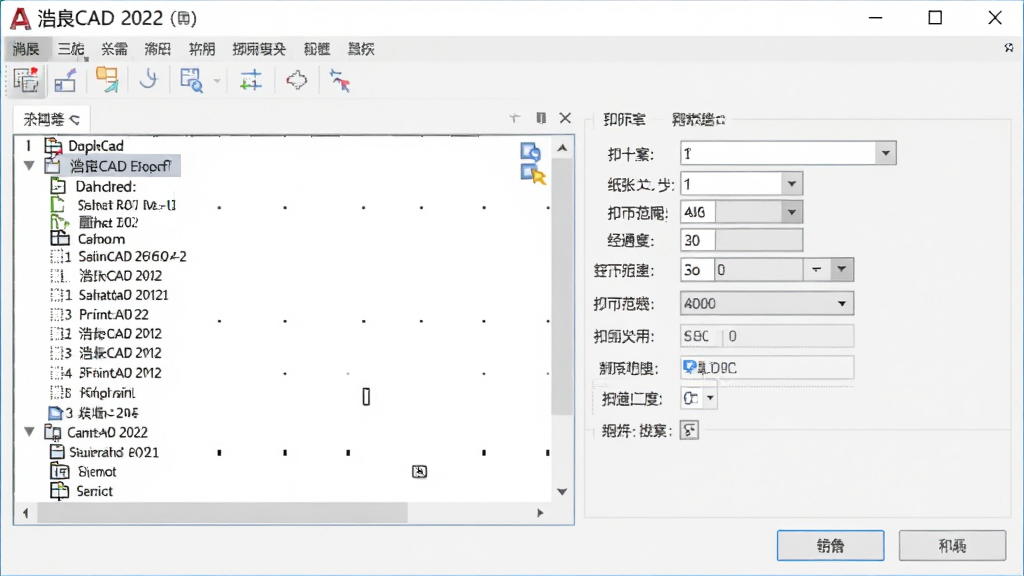The width and height of the screenshot is (1024, 576).
Task: Click the icon before DophCad tree row
Action: 53,146
